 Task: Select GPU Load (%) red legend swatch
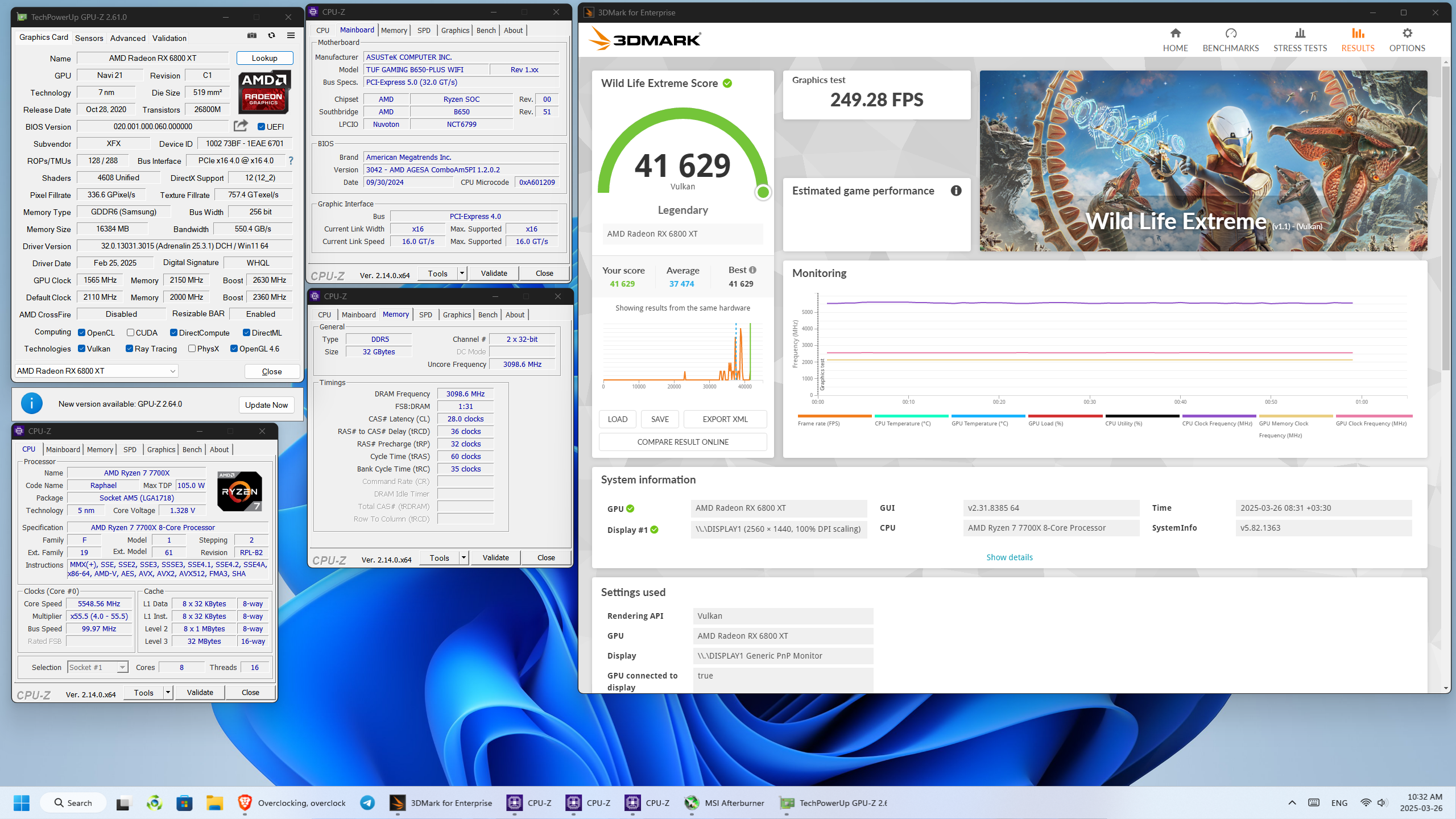(x=1065, y=416)
